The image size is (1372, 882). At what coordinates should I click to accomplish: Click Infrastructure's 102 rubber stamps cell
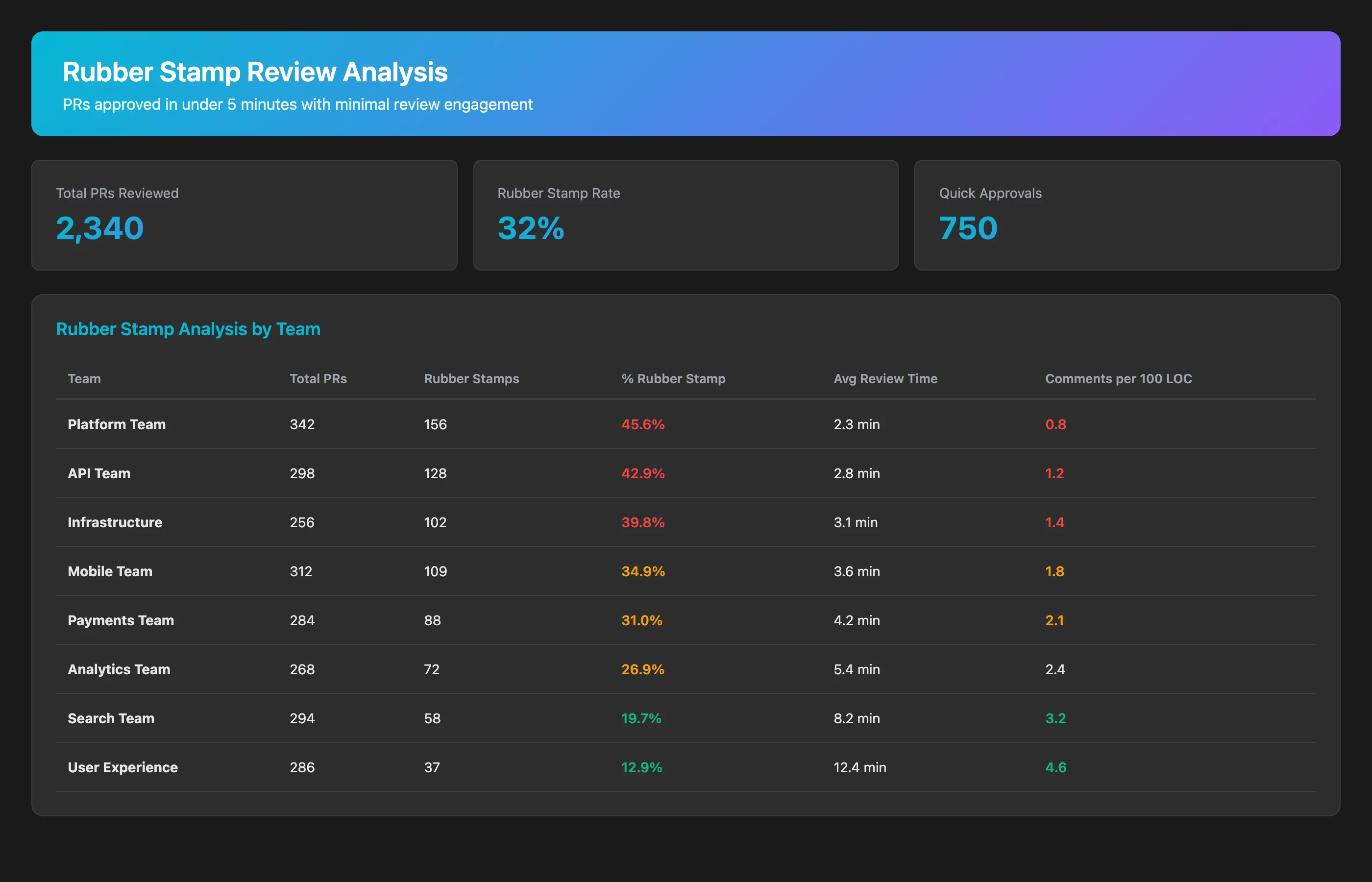[x=435, y=522]
